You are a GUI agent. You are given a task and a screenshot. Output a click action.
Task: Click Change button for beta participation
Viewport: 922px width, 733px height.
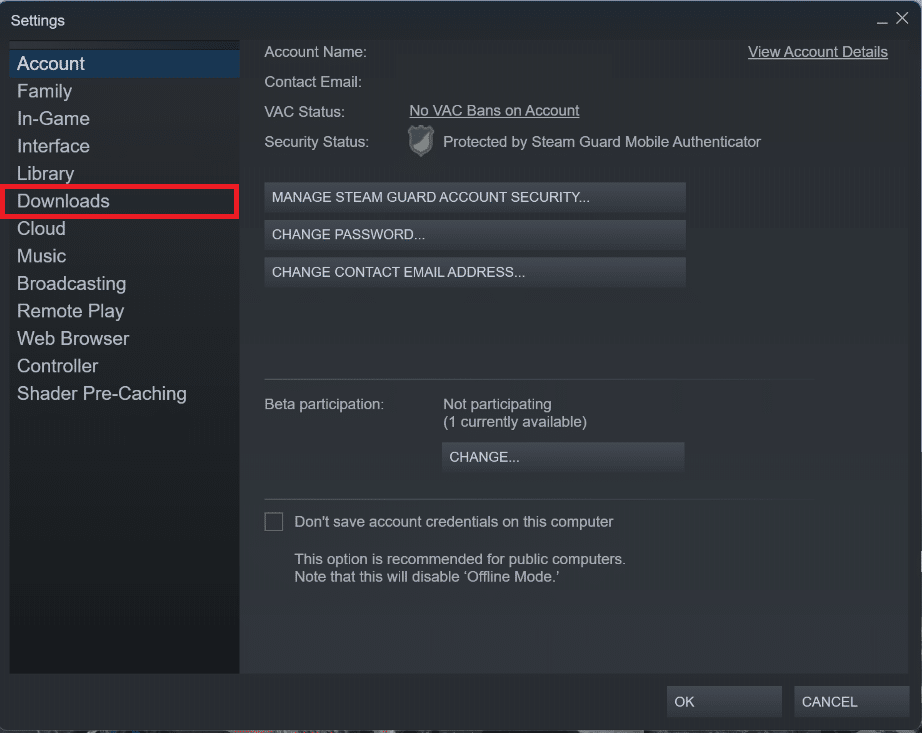pyautogui.click(x=563, y=457)
